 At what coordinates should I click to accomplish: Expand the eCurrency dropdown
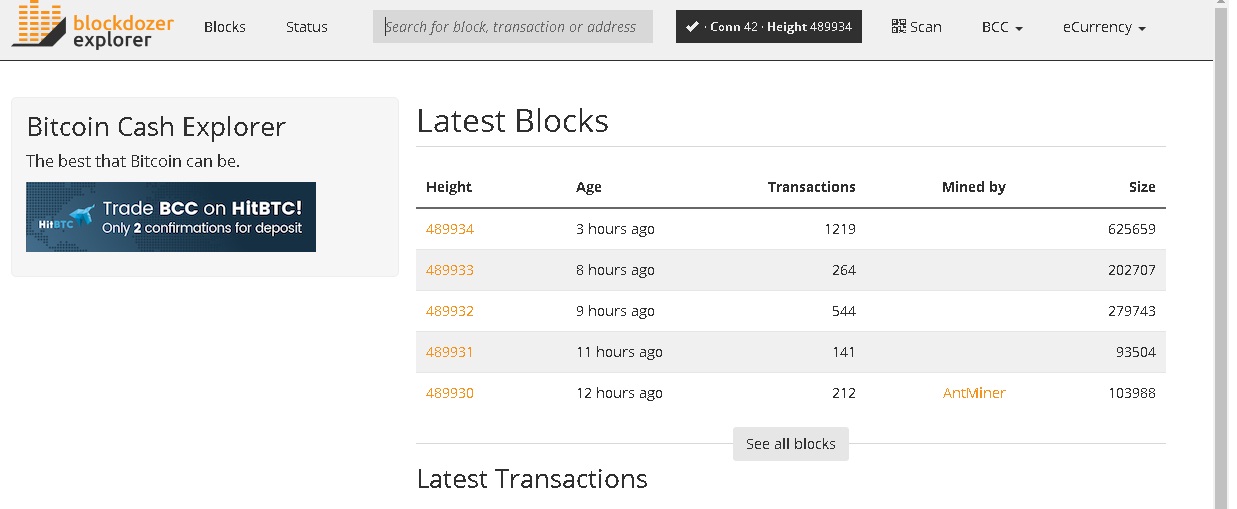[1104, 27]
